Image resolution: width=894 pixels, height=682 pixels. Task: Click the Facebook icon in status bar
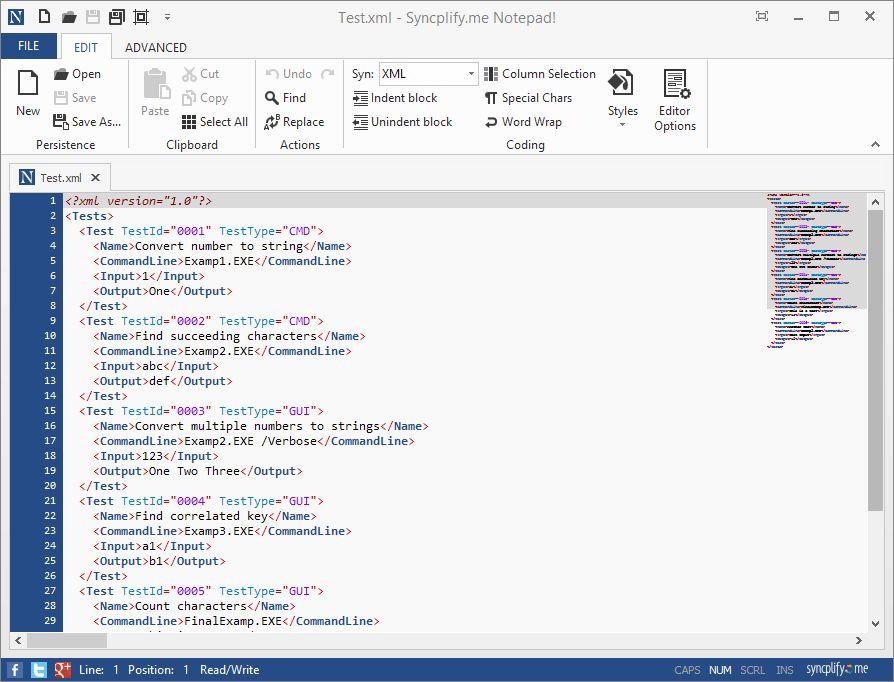point(16,670)
